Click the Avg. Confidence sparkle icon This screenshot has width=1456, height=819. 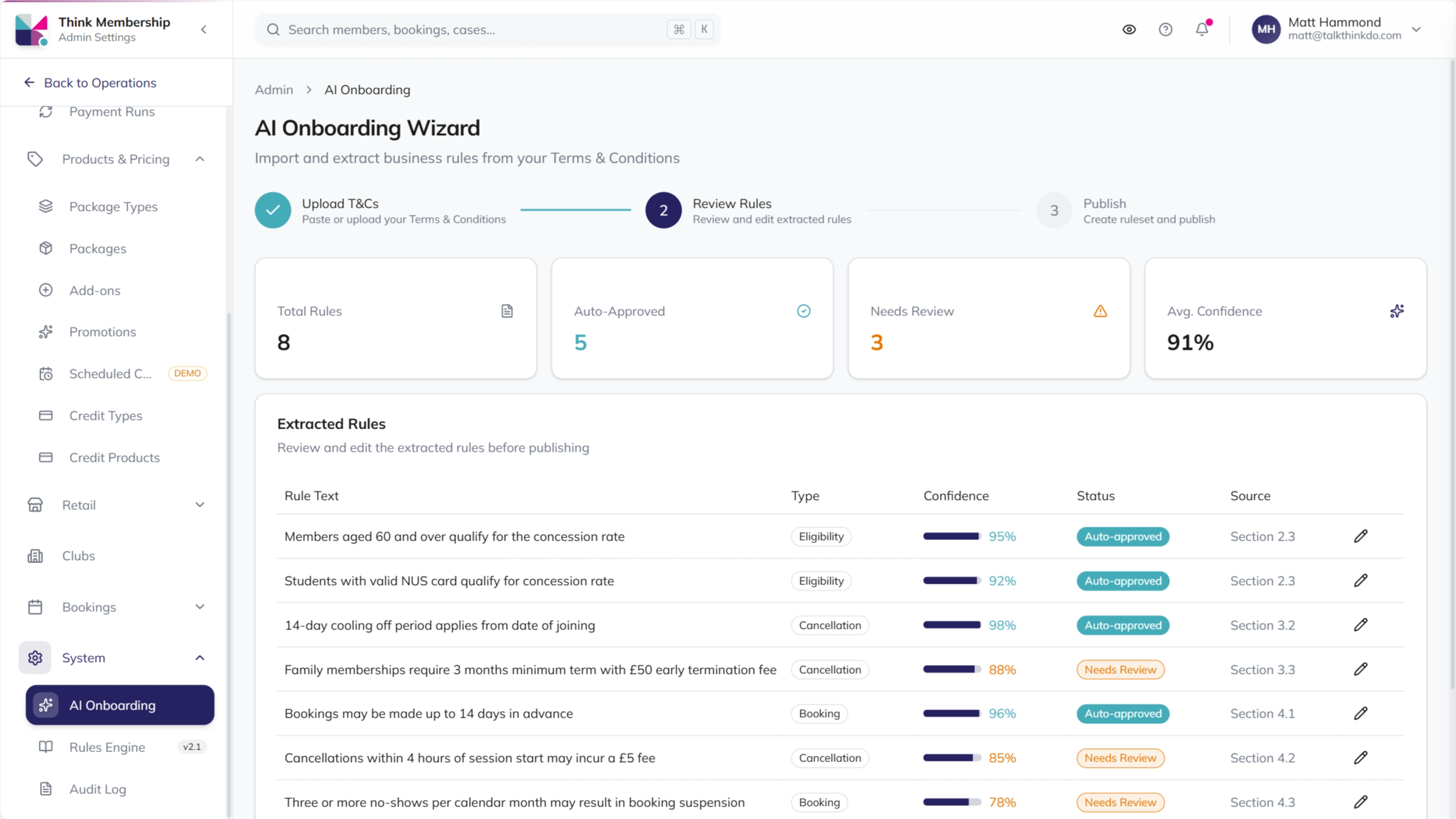tap(1397, 311)
